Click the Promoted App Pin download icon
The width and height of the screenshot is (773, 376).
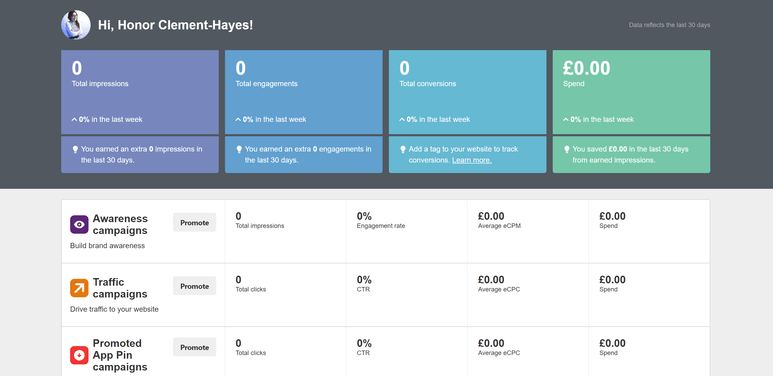79,355
